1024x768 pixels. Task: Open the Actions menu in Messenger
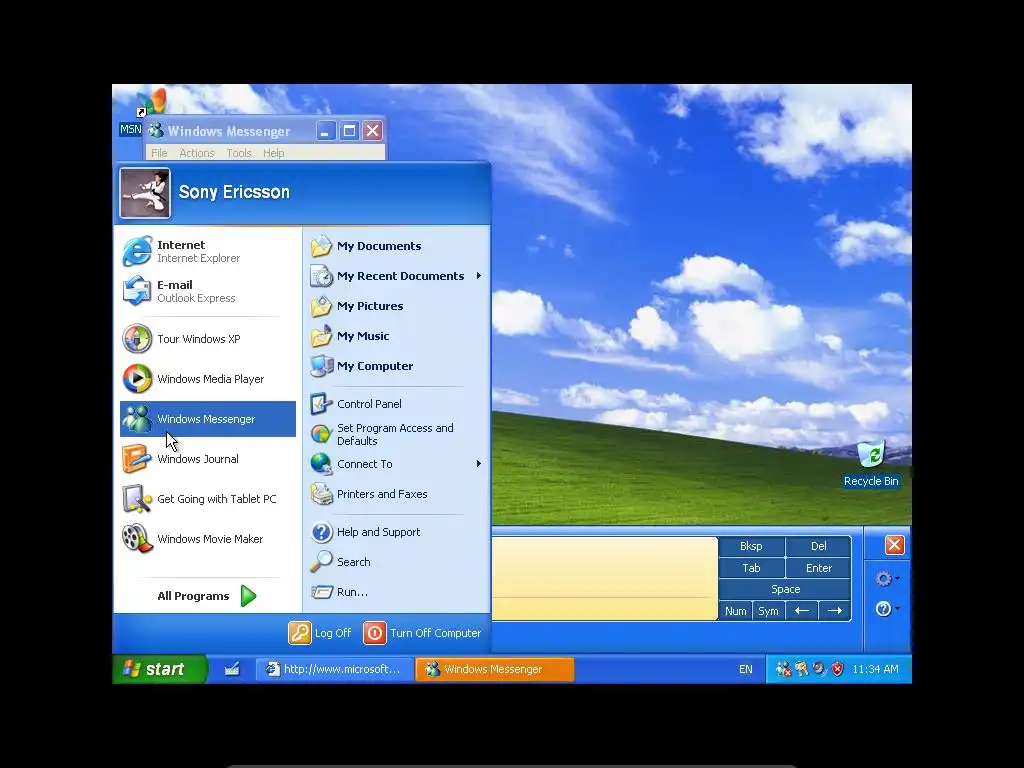[x=197, y=153]
